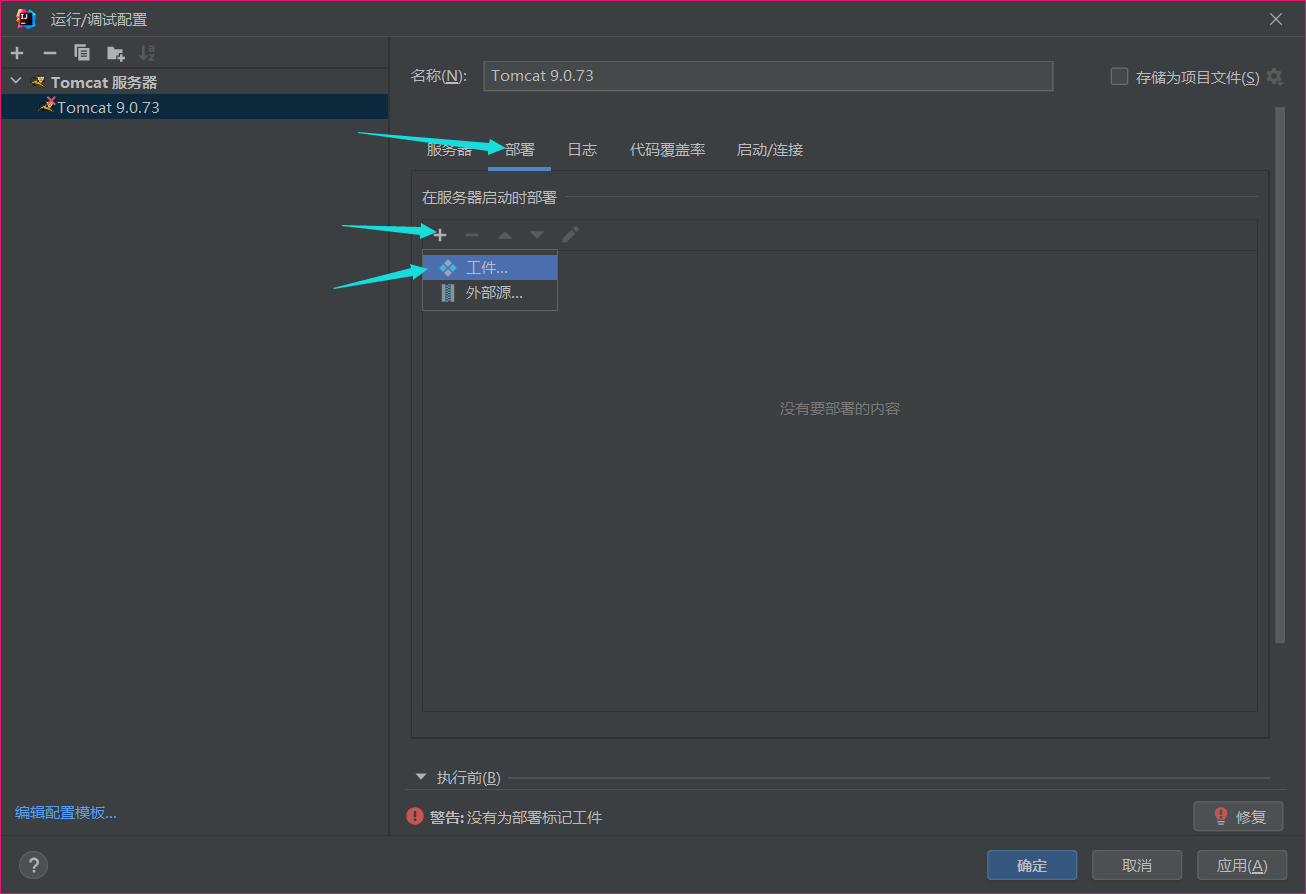Add a new run configuration

point(17,53)
